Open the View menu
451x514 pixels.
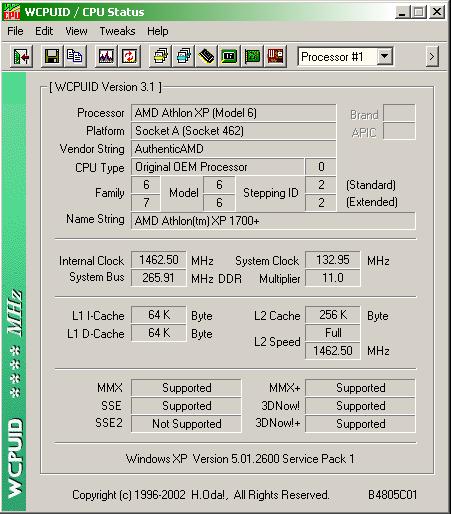pyautogui.click(x=76, y=31)
